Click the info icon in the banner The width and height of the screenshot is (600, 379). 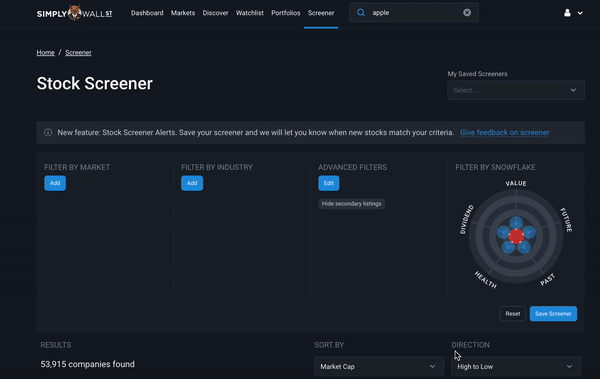(x=48, y=132)
